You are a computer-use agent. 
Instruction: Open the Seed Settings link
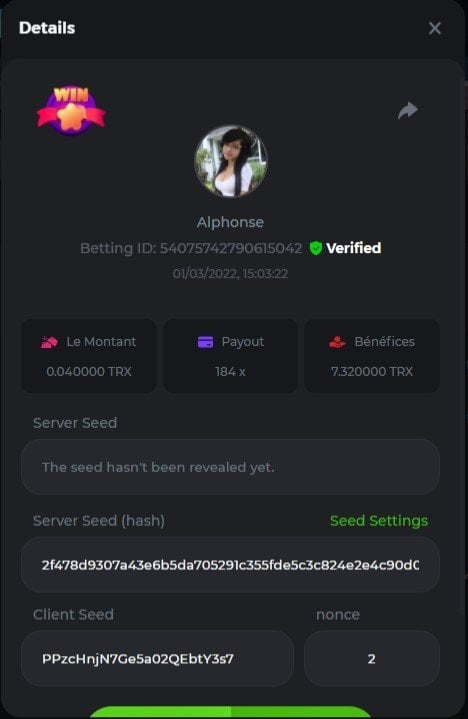click(x=379, y=521)
